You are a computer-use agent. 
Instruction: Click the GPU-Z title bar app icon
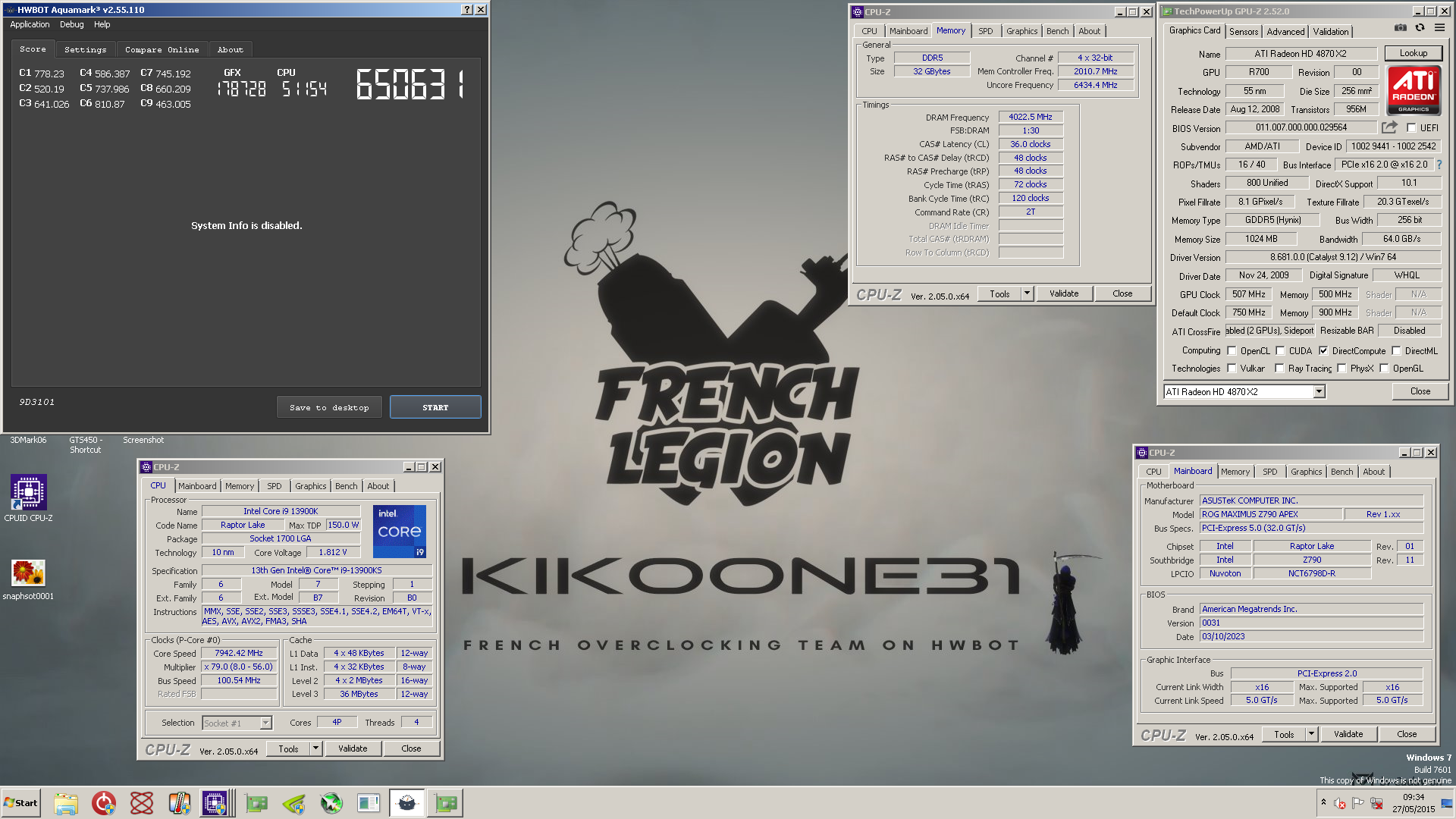tap(1167, 11)
